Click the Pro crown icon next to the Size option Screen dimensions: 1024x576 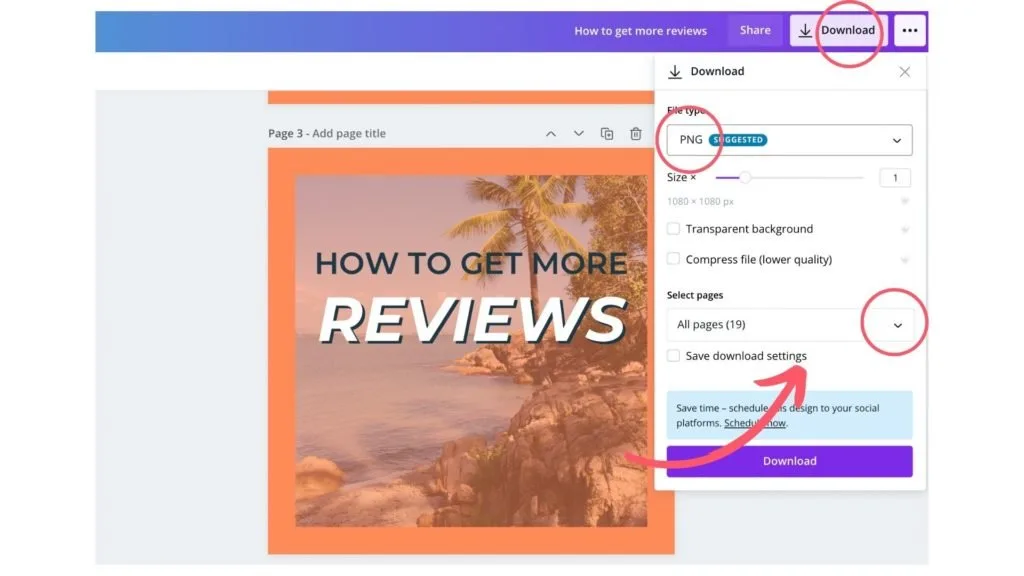(x=903, y=200)
